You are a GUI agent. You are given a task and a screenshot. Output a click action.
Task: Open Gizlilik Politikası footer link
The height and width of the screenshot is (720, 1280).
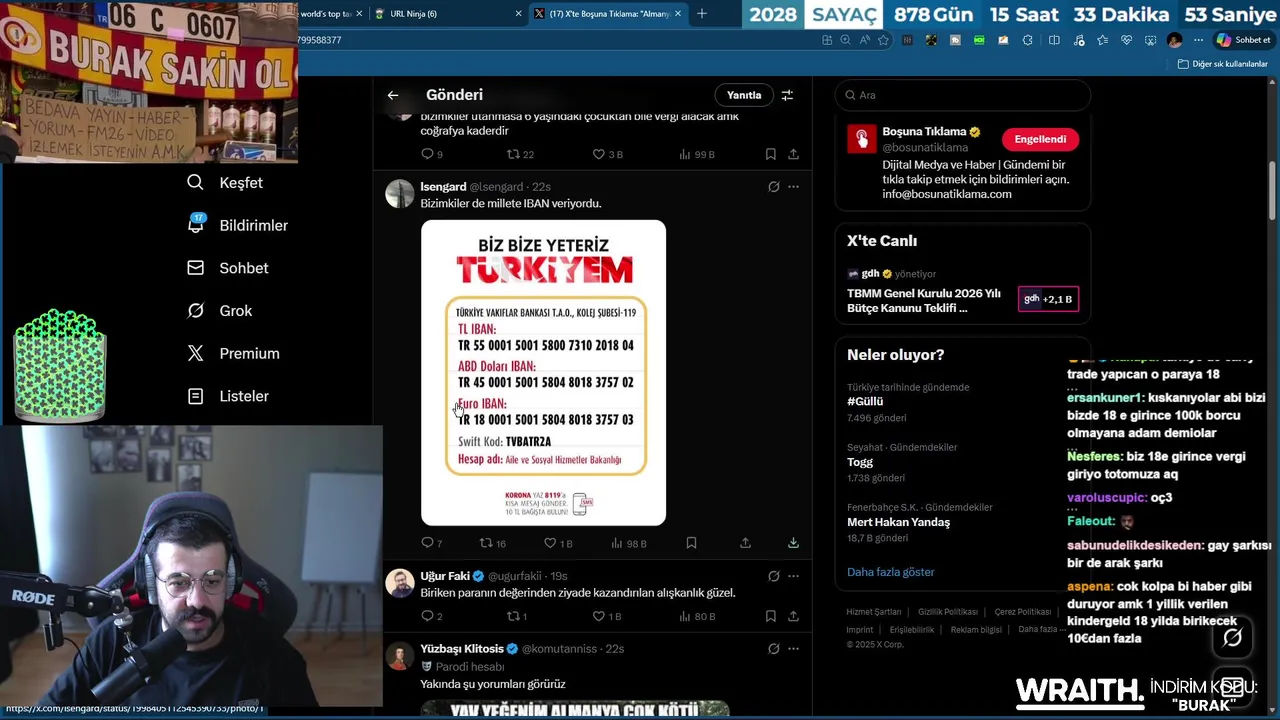point(948,612)
